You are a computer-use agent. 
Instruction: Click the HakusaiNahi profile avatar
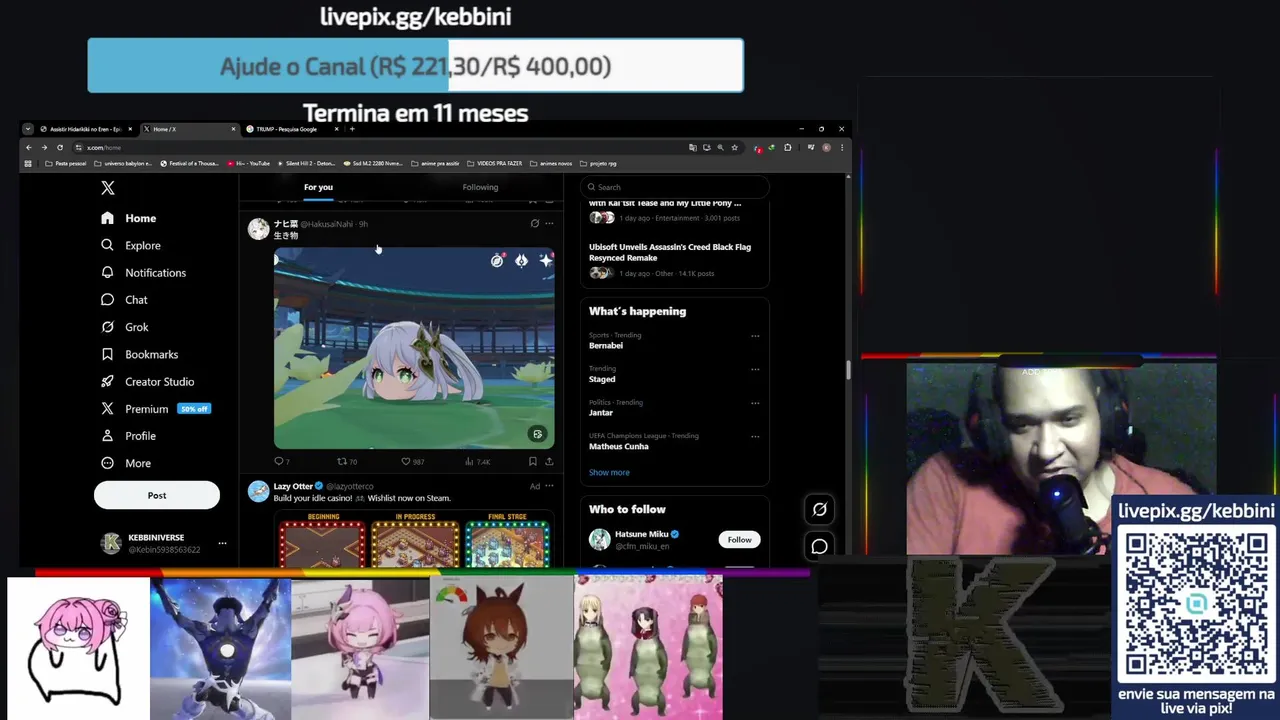click(x=259, y=229)
